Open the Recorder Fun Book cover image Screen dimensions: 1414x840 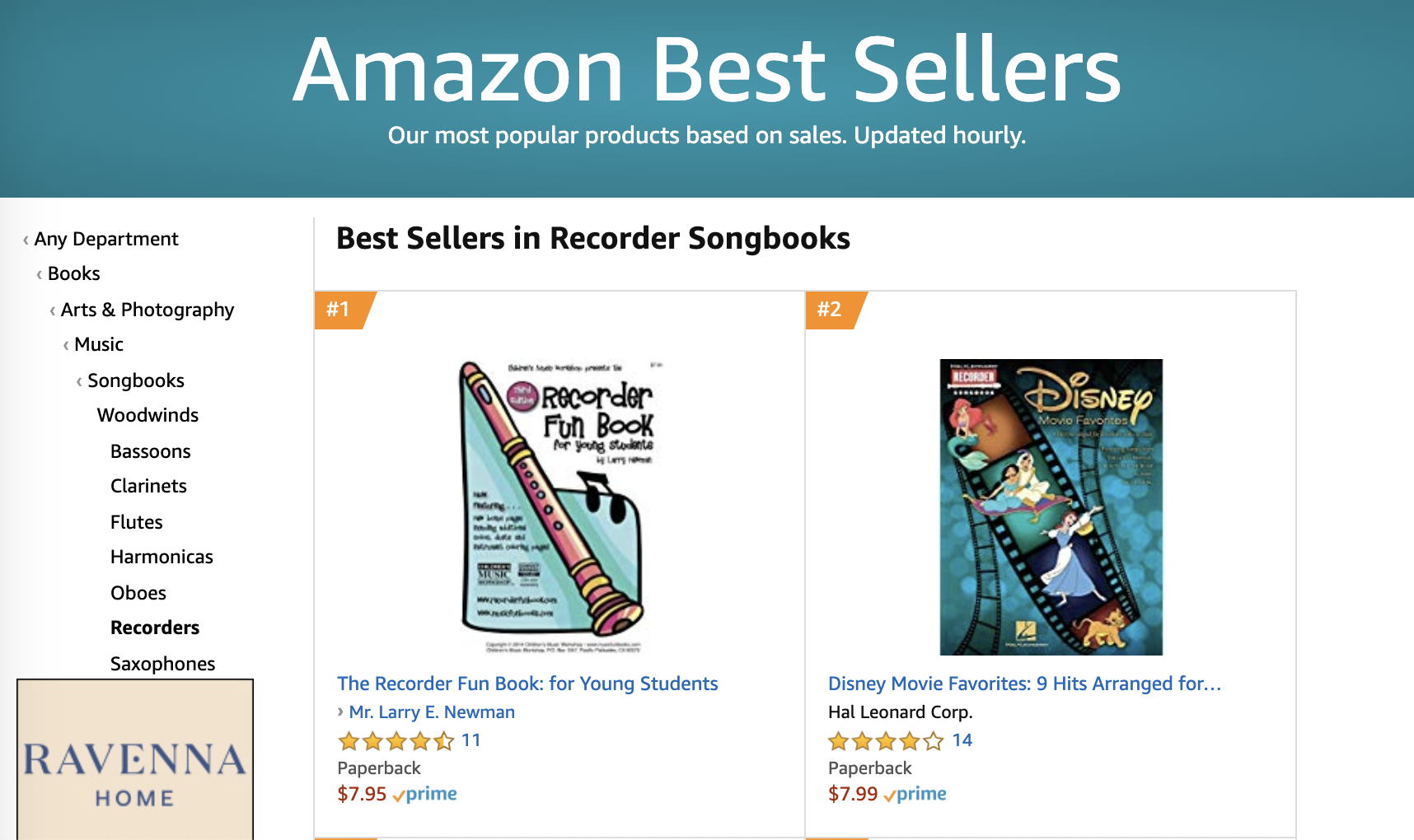tap(560, 507)
